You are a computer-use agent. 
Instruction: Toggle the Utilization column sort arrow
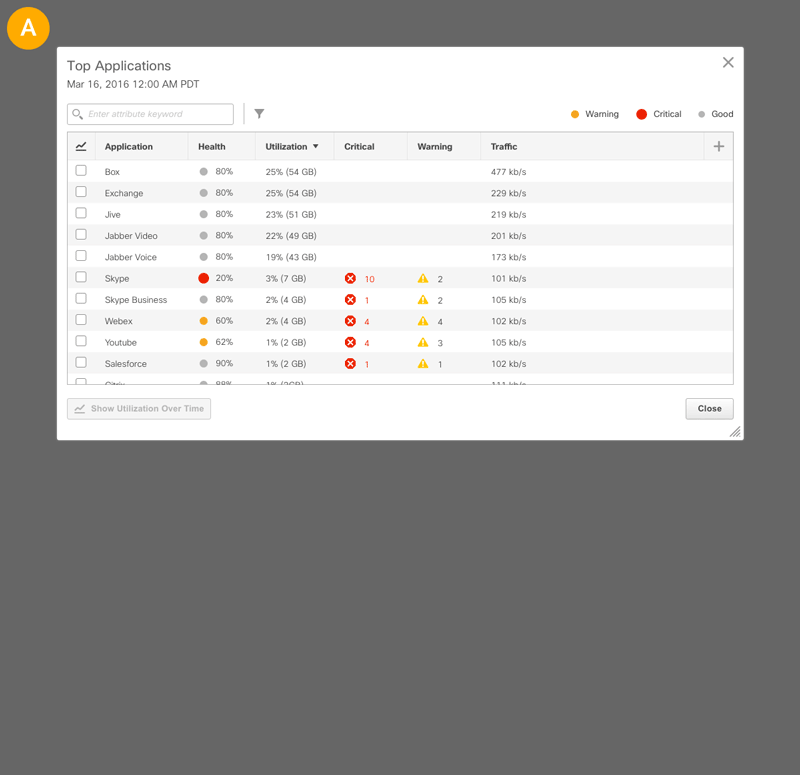coord(316,146)
